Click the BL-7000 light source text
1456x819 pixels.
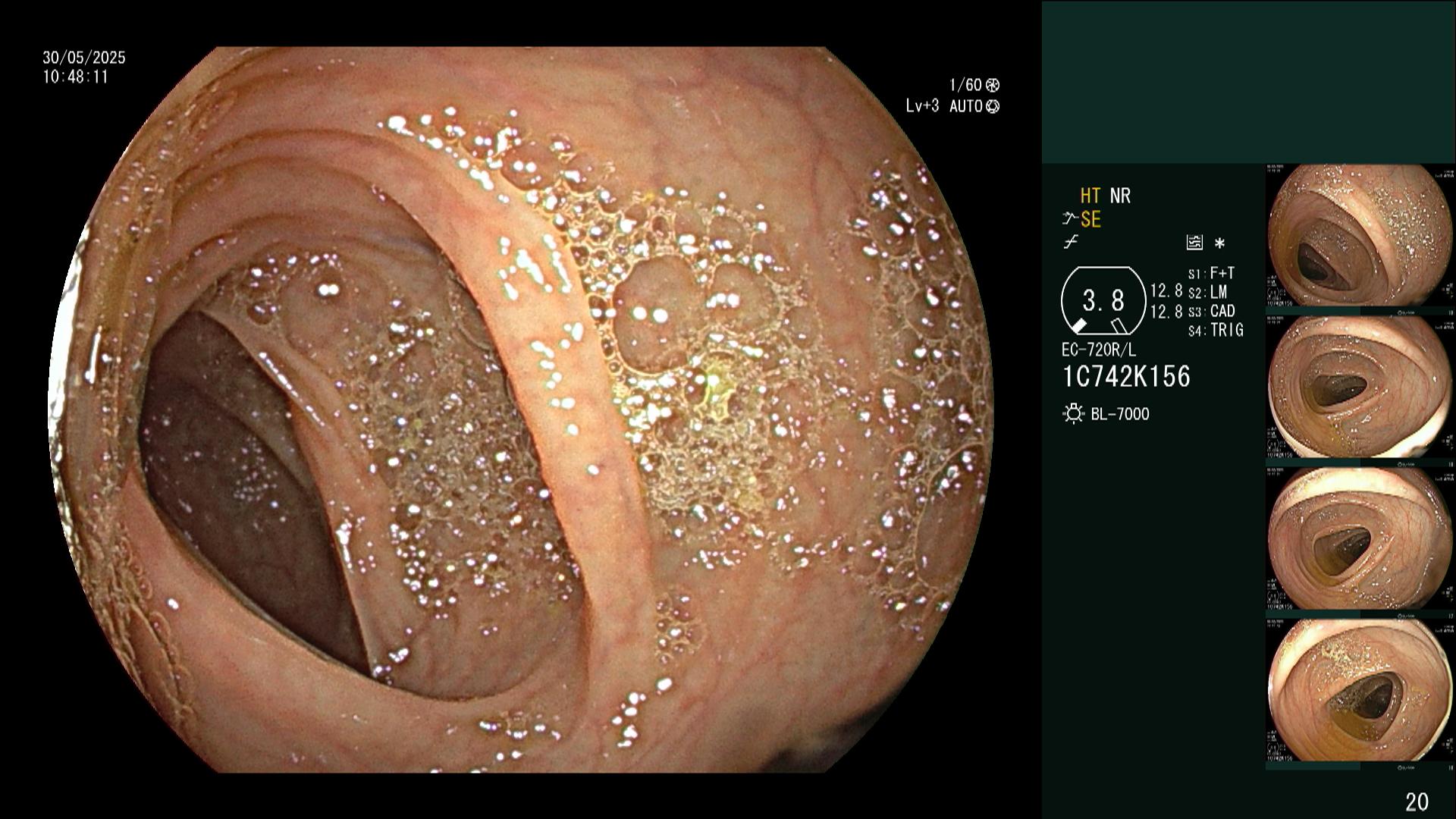[1120, 414]
